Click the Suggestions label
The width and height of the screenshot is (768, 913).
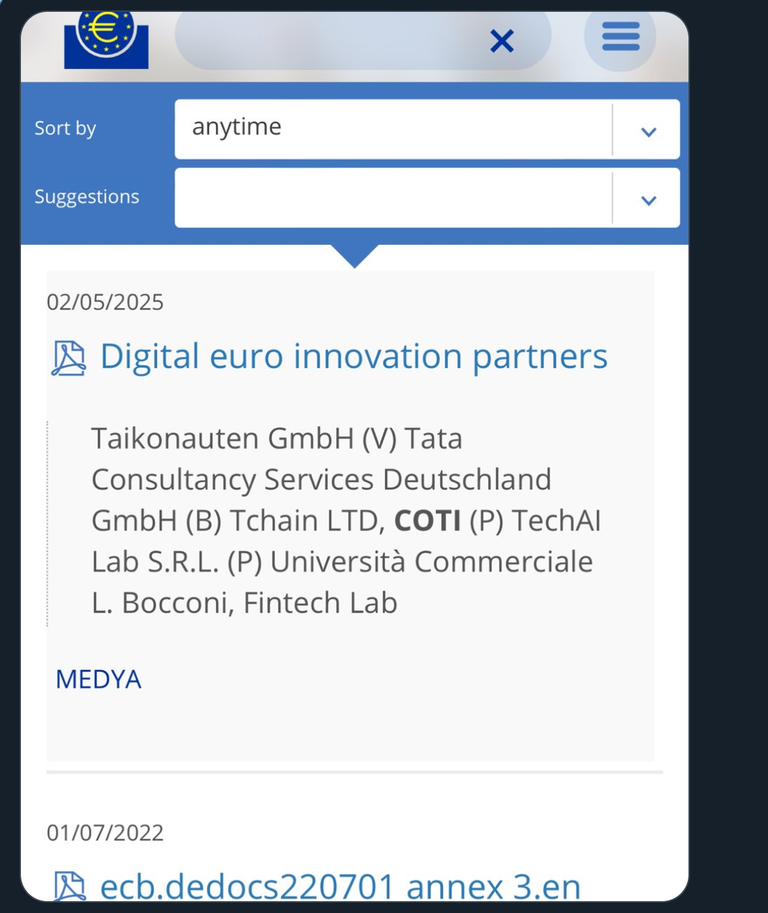[87, 197]
